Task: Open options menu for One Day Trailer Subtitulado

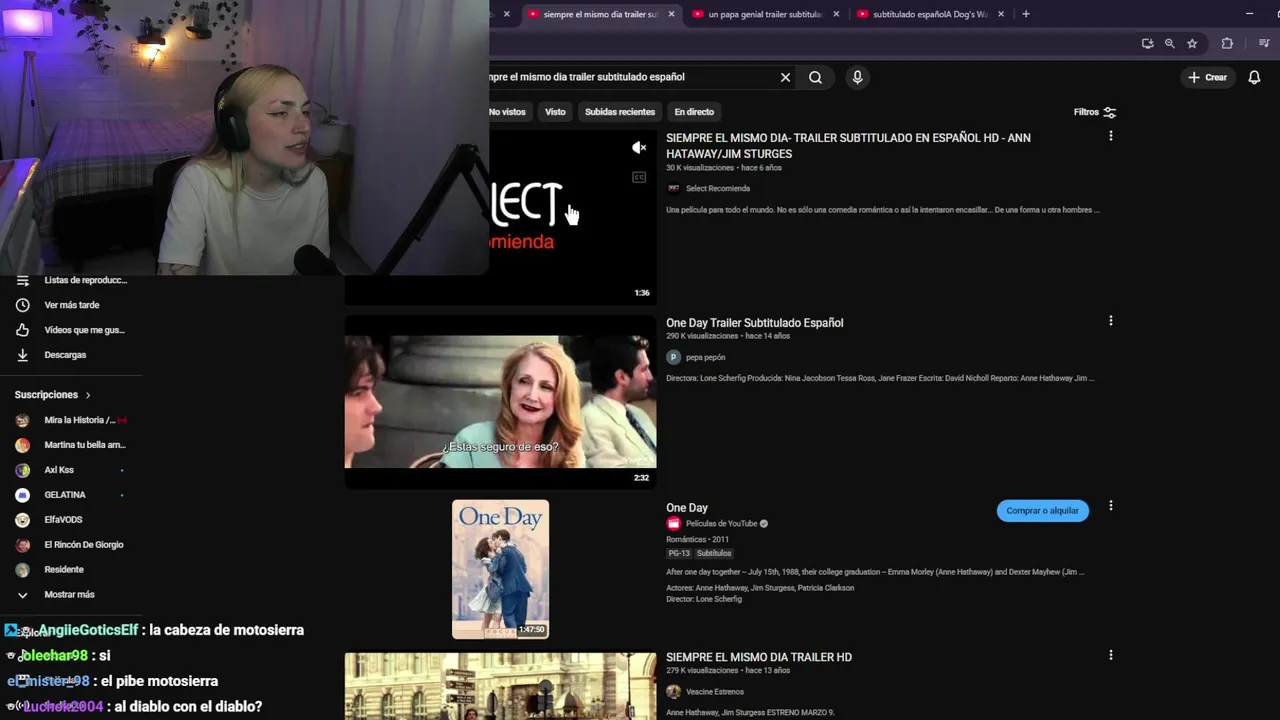Action: (x=1110, y=321)
